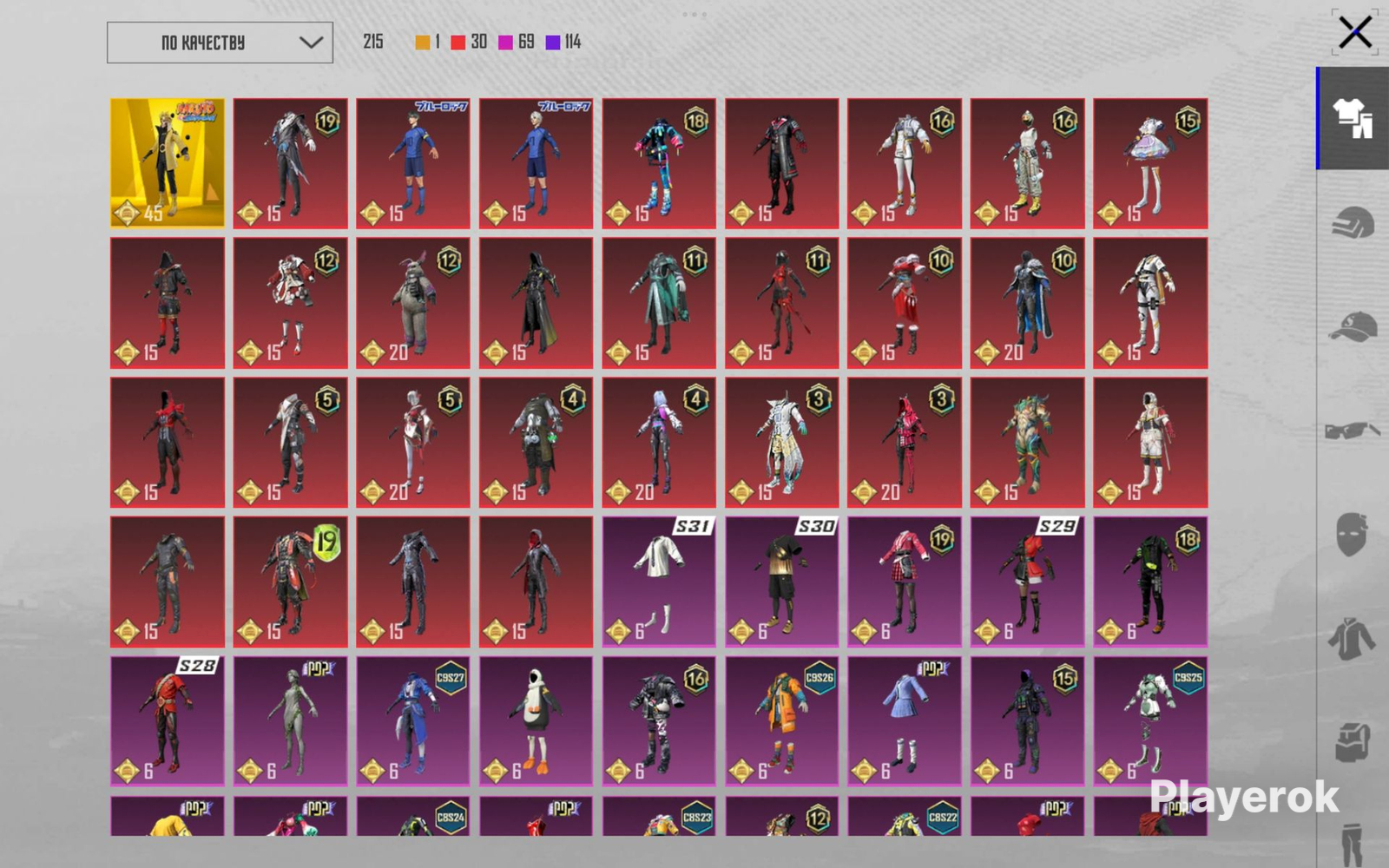1389x868 pixels.
Task: Select the penguin costume outfit
Action: (537, 721)
